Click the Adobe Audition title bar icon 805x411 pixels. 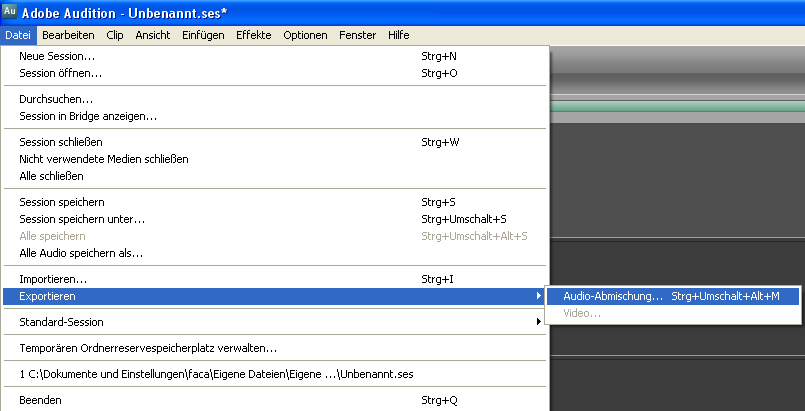(10, 11)
